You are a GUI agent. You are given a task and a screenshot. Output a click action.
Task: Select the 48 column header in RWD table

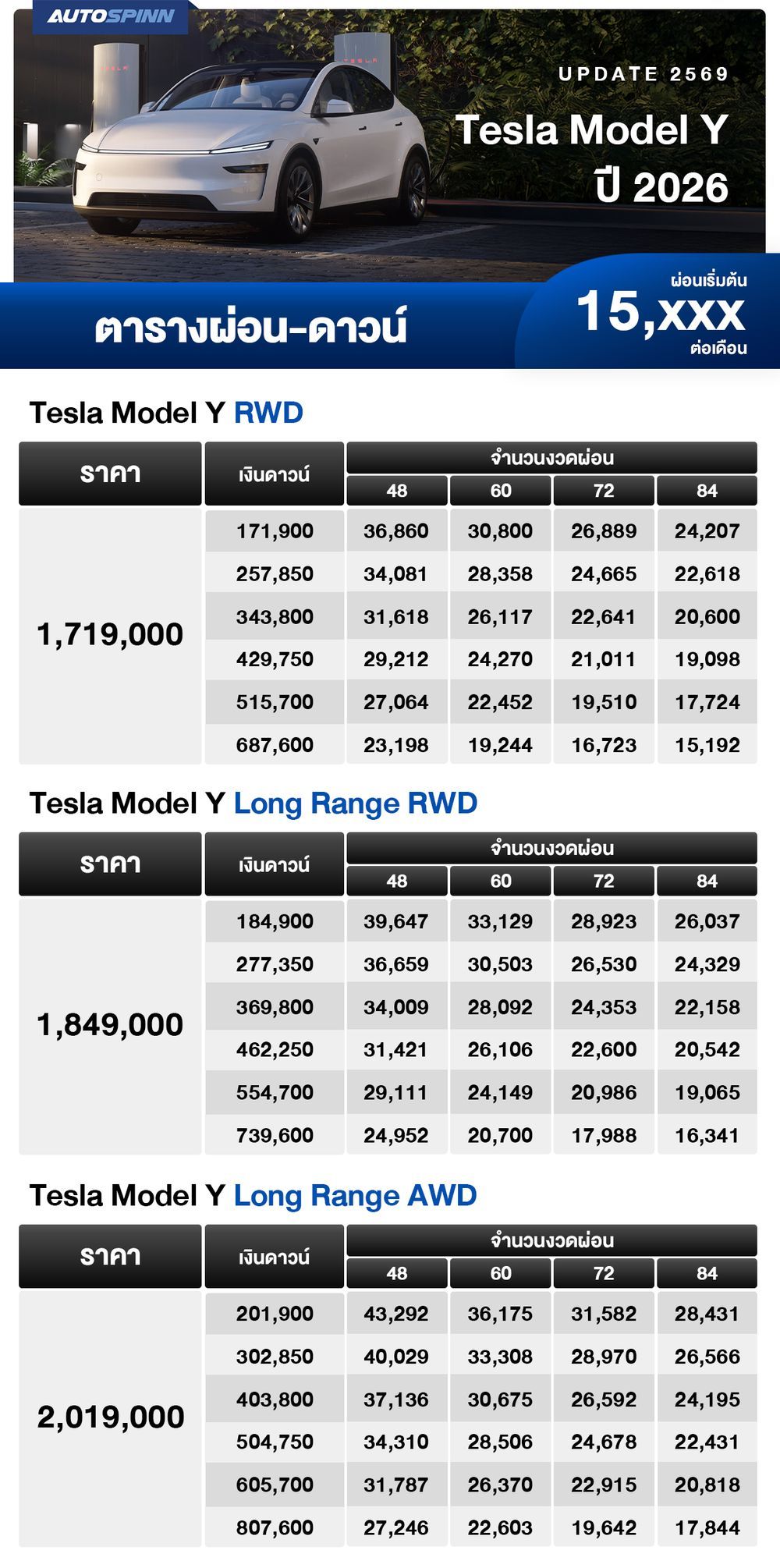point(397,491)
